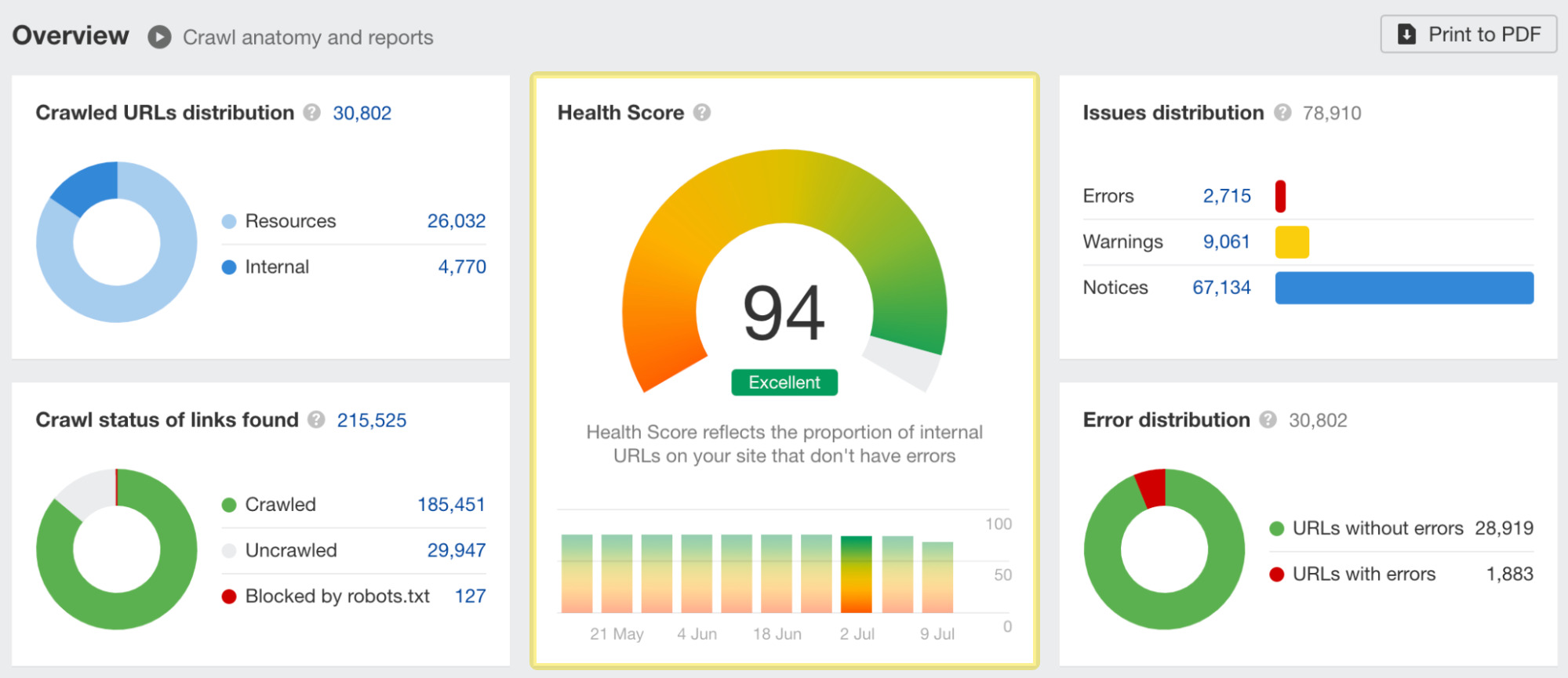This screenshot has width=1568, height=678.
Task: View the 2,715 Errors count
Action: [x=1227, y=196]
